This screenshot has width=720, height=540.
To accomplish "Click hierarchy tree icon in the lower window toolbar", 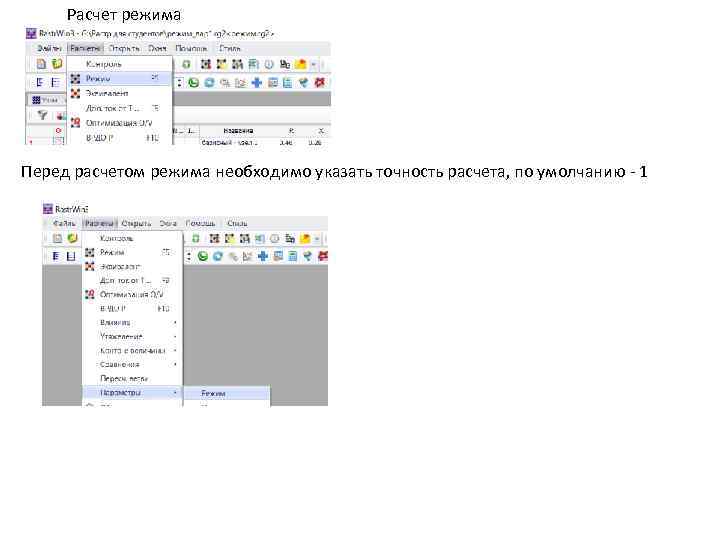I will 290,239.
